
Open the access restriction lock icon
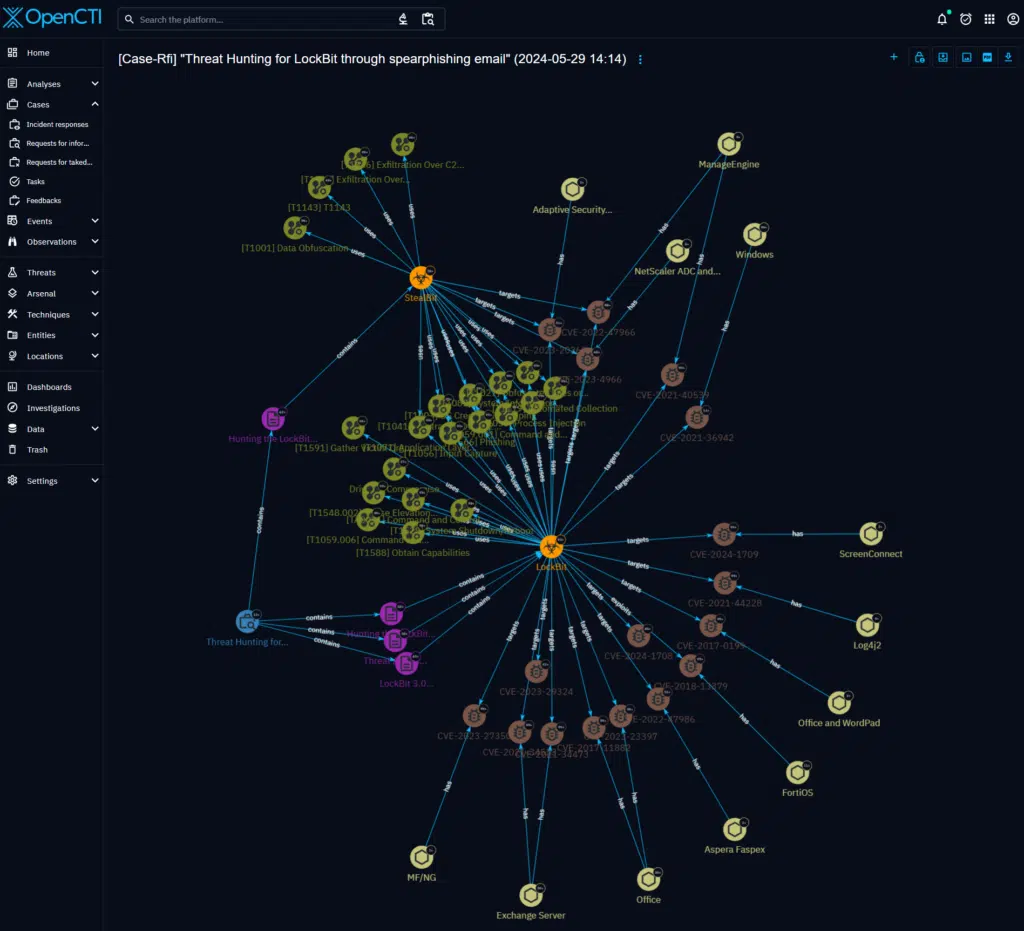[x=919, y=57]
